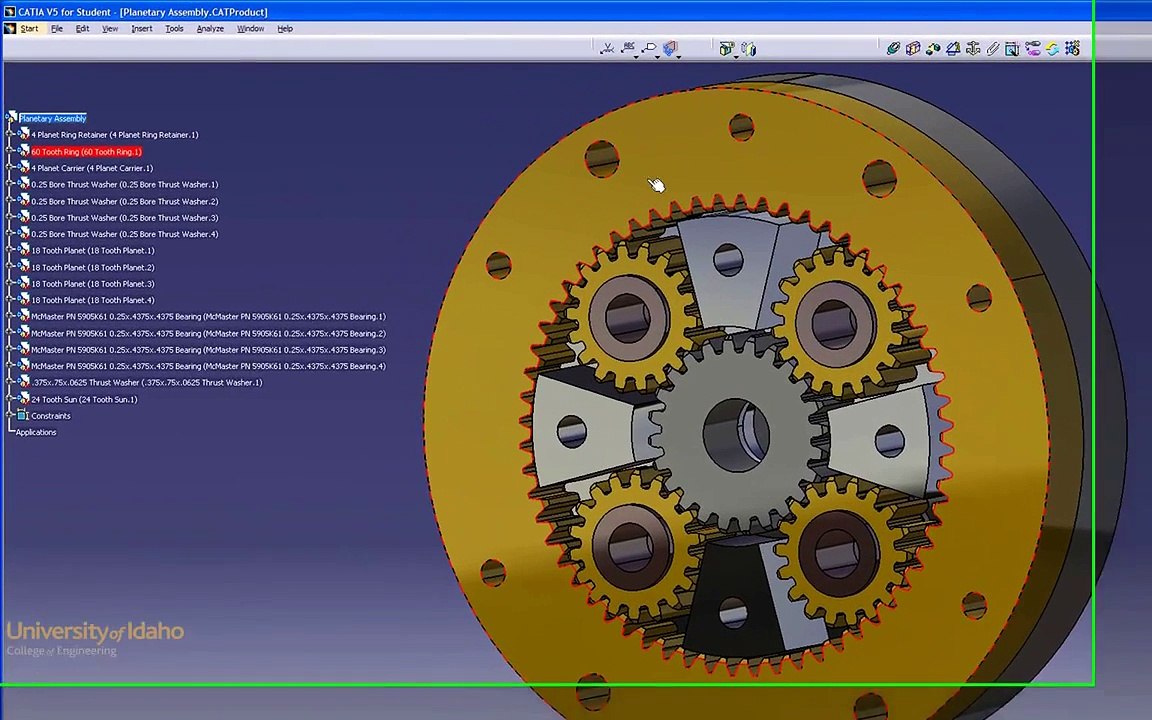Open dropdown arrow under Snap icon
This screenshot has height=720, width=1152.
point(735,57)
